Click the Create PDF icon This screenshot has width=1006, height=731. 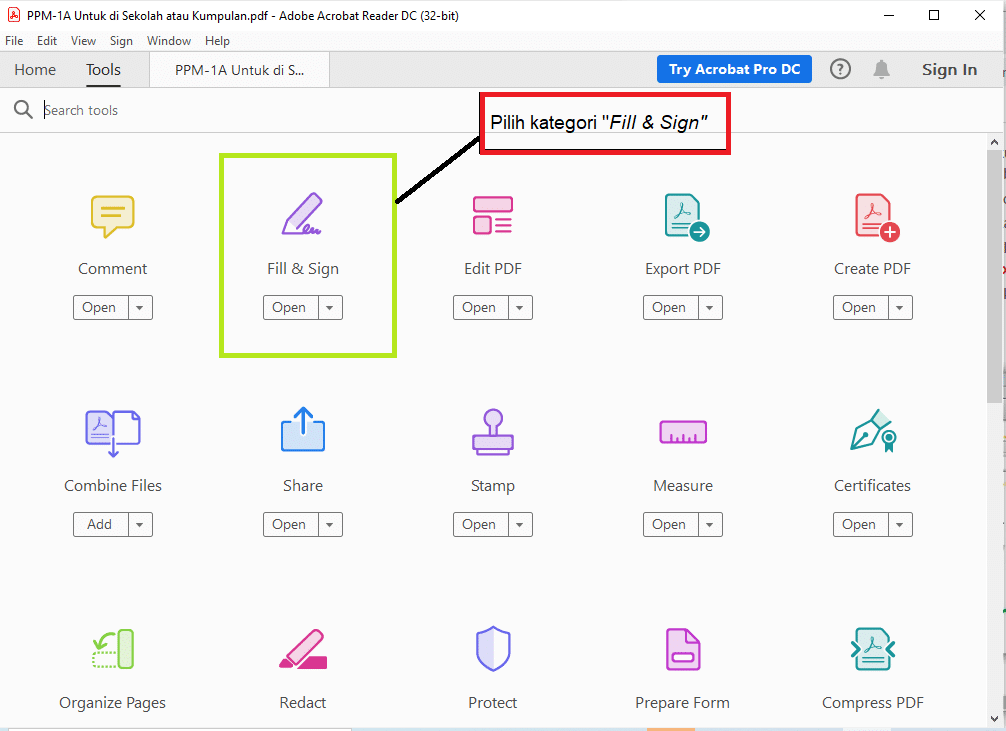pyautogui.click(x=874, y=216)
